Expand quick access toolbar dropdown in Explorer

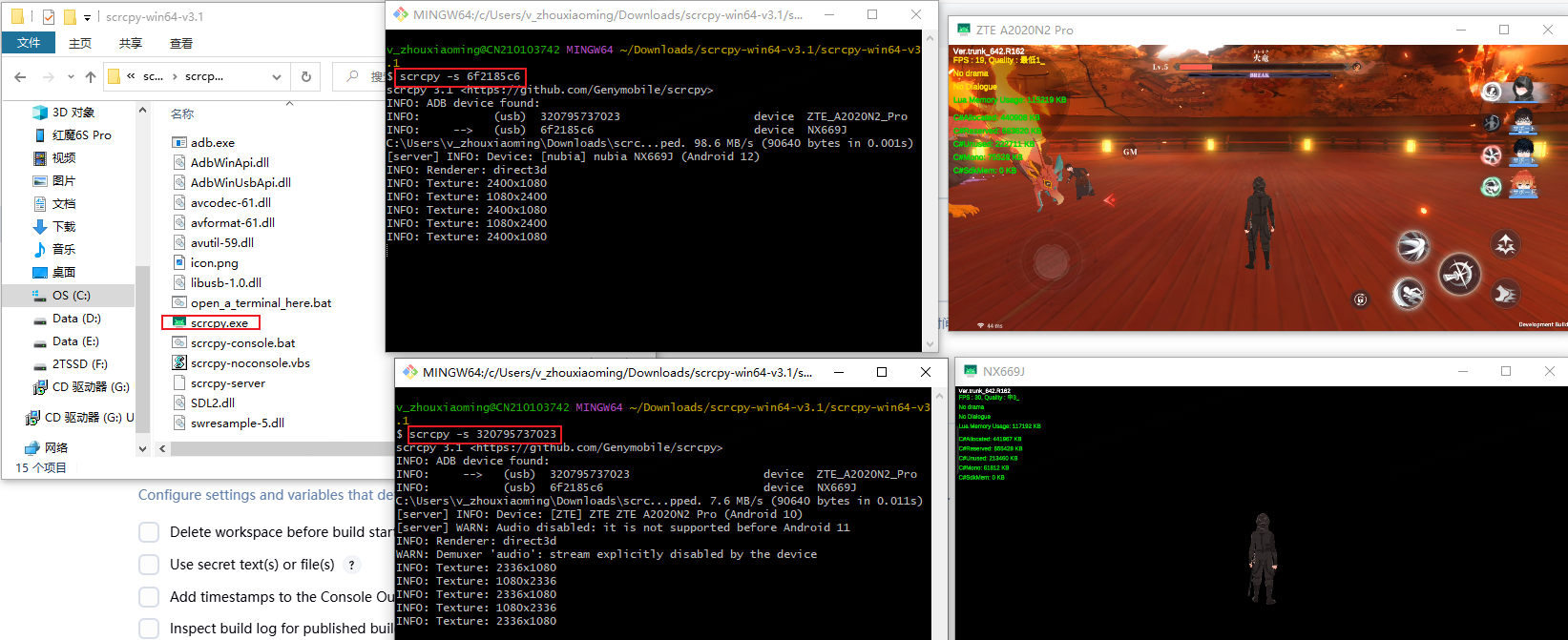point(88,17)
